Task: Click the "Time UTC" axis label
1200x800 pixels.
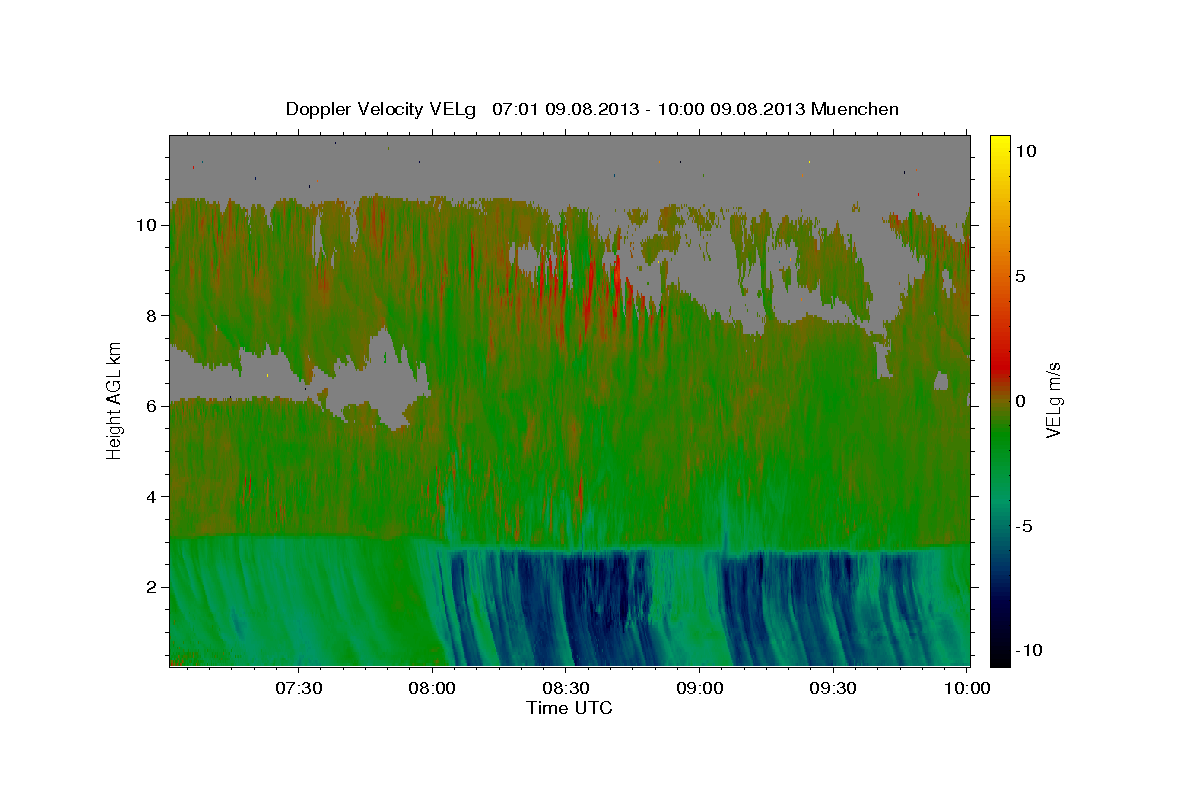Action: 569,708
